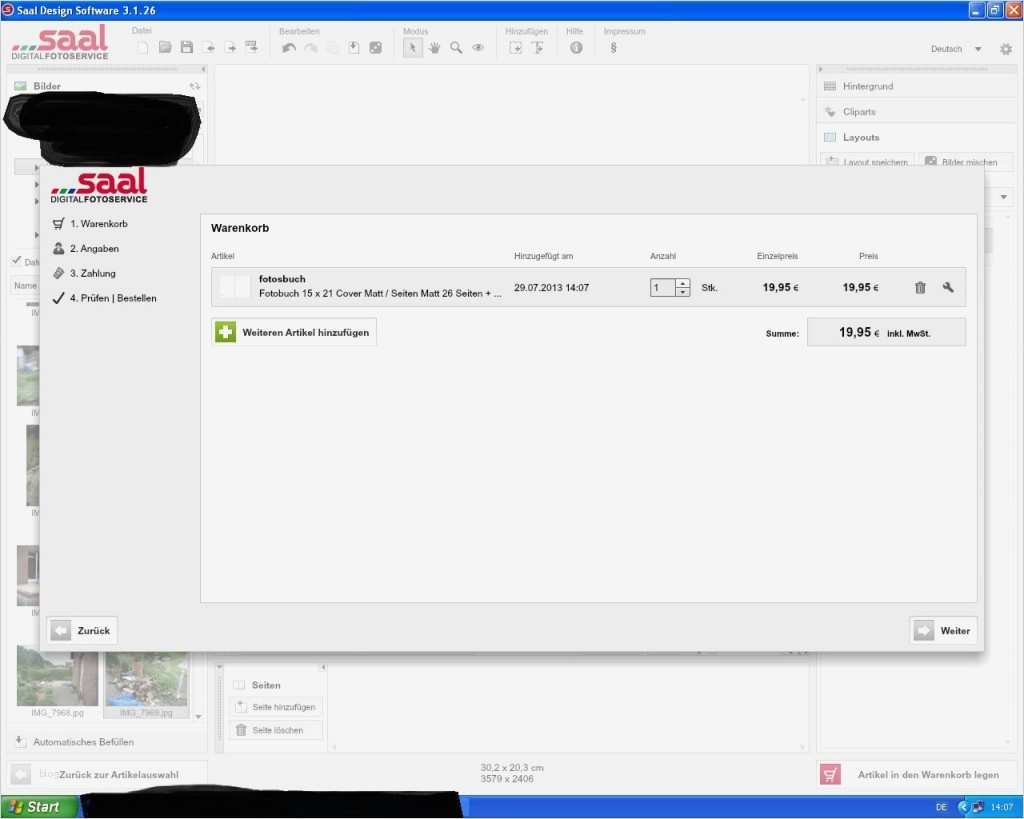Screen dimensions: 1024x819
Task: Click the undo arrow under Bearbeiten
Action: point(289,48)
